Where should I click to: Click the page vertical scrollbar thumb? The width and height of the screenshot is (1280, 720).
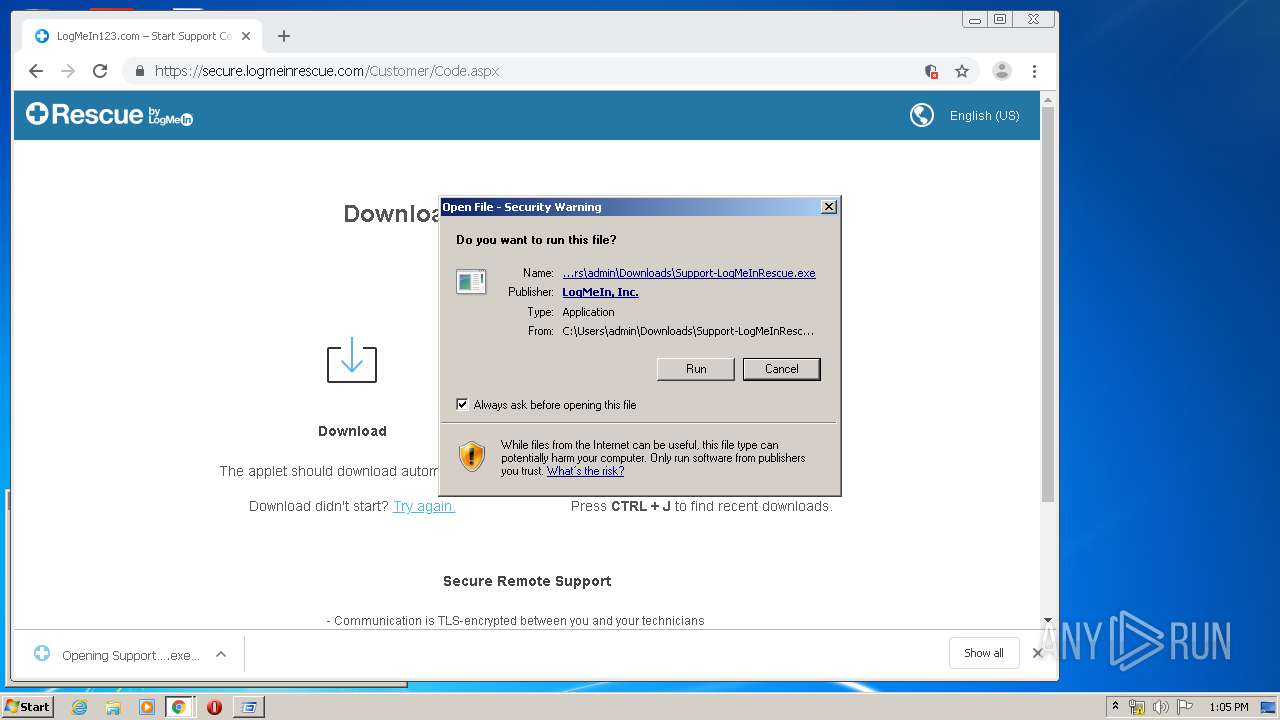(x=1048, y=305)
